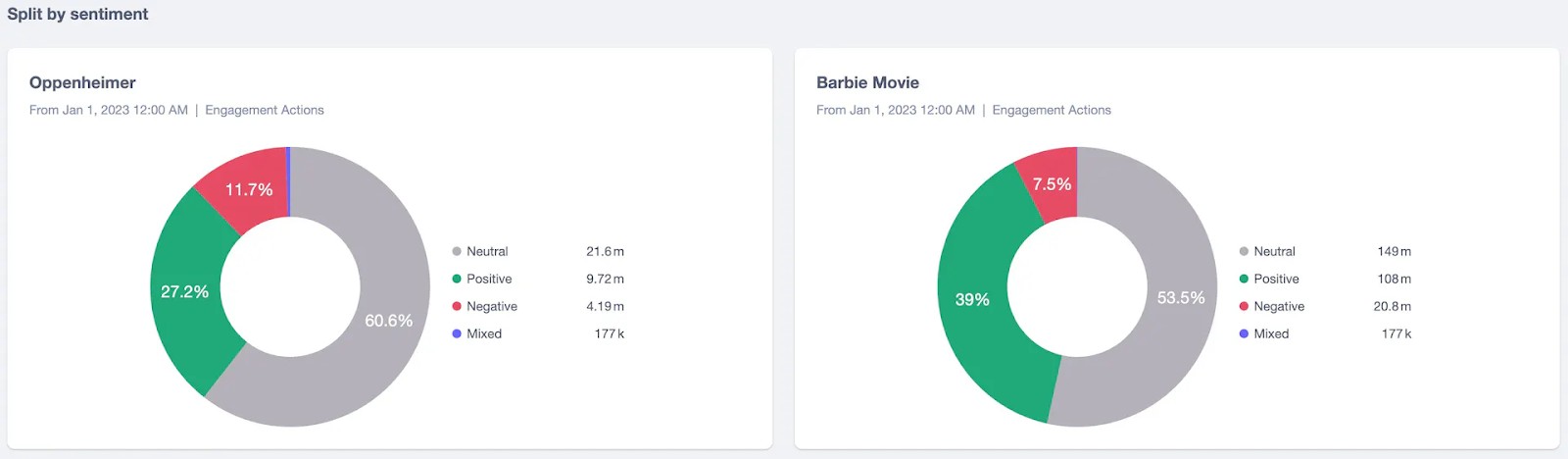Click the 149m Neutral value
This screenshot has width=1568, height=459.
(1395, 252)
